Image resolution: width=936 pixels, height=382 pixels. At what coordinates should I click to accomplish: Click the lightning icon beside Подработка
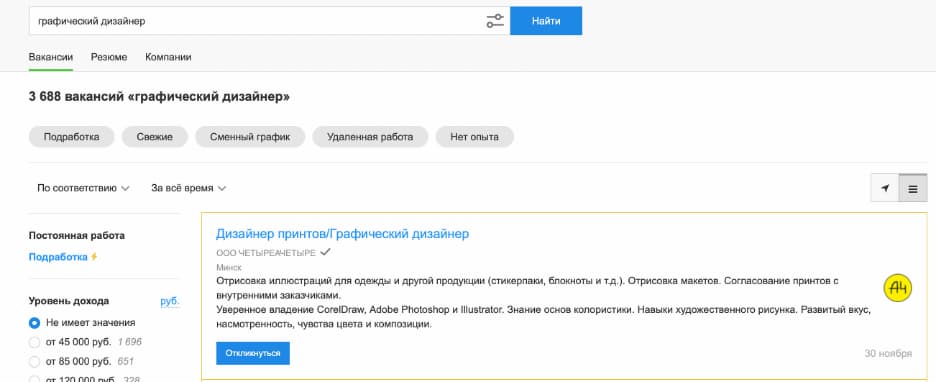pyautogui.click(x=94, y=257)
